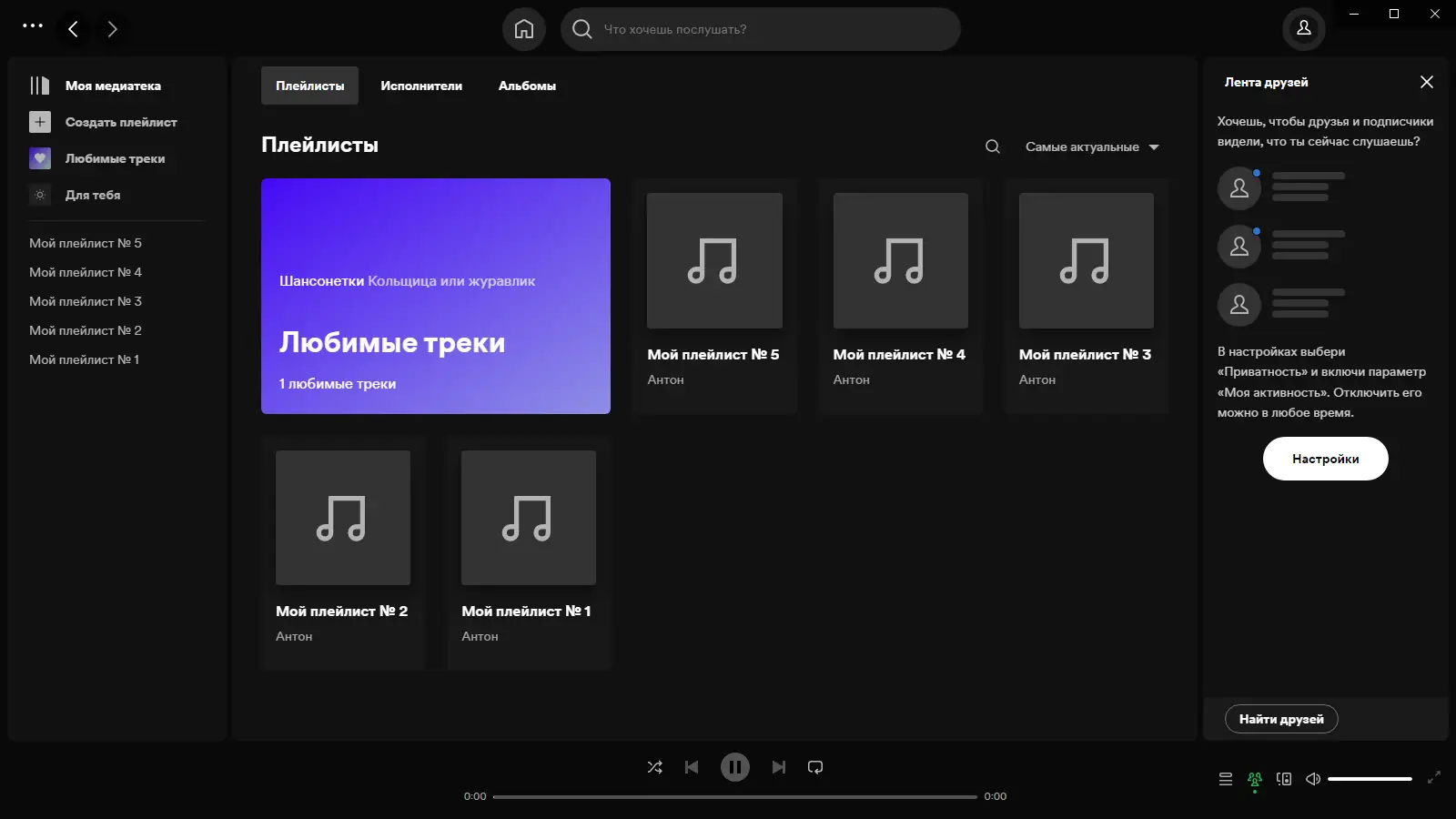
Task: Select Мой плейлист № 3 in the sidebar
Action: coord(86,301)
